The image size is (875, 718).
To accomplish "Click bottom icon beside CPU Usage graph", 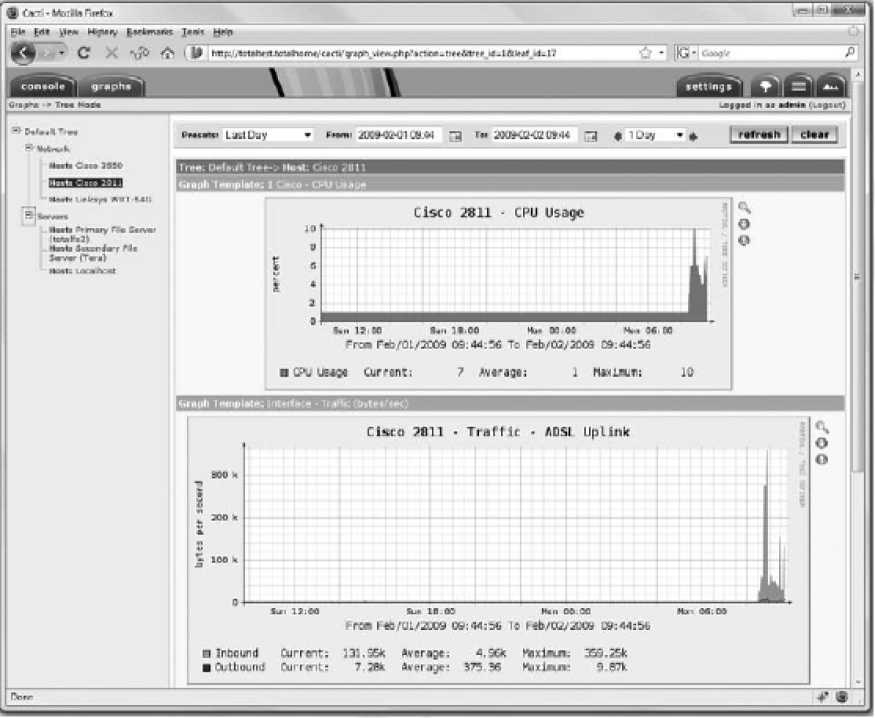I will (x=744, y=240).
